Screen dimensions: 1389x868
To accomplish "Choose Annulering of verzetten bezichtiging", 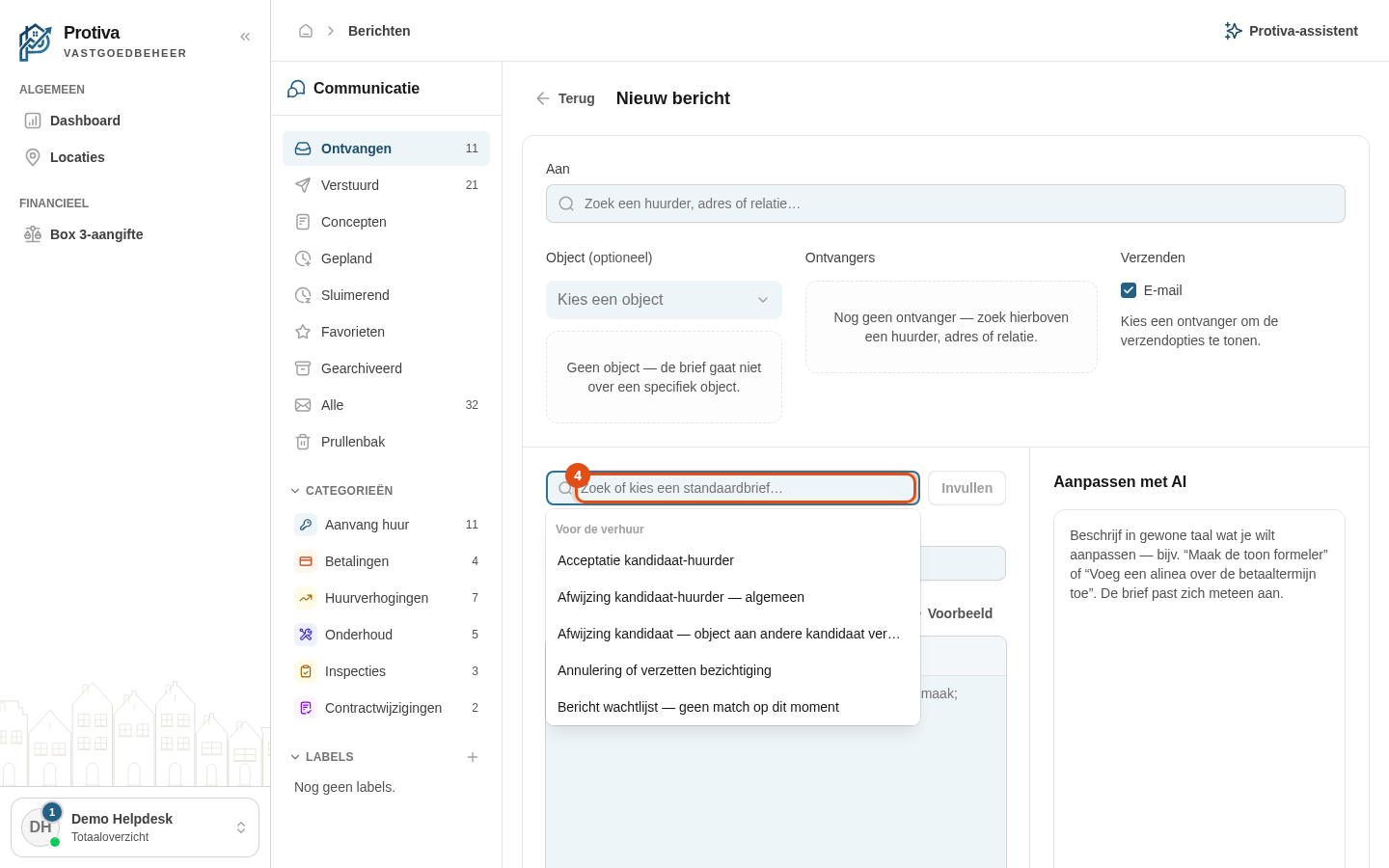I will pyautogui.click(x=733, y=670).
